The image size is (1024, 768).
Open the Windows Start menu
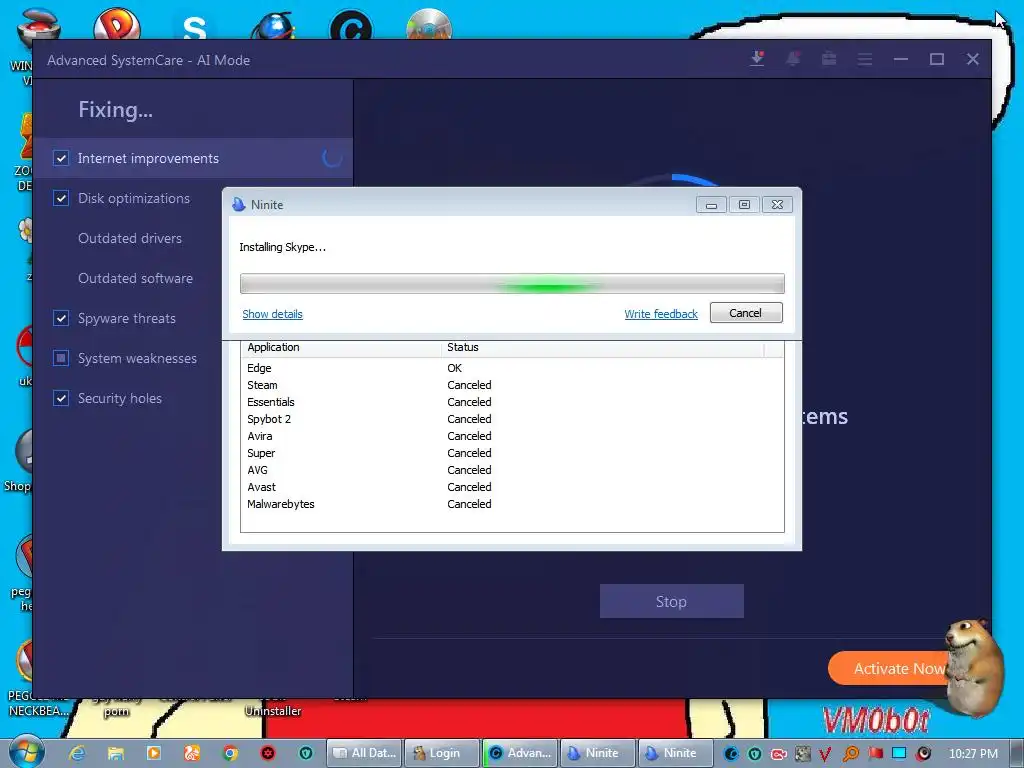25,752
